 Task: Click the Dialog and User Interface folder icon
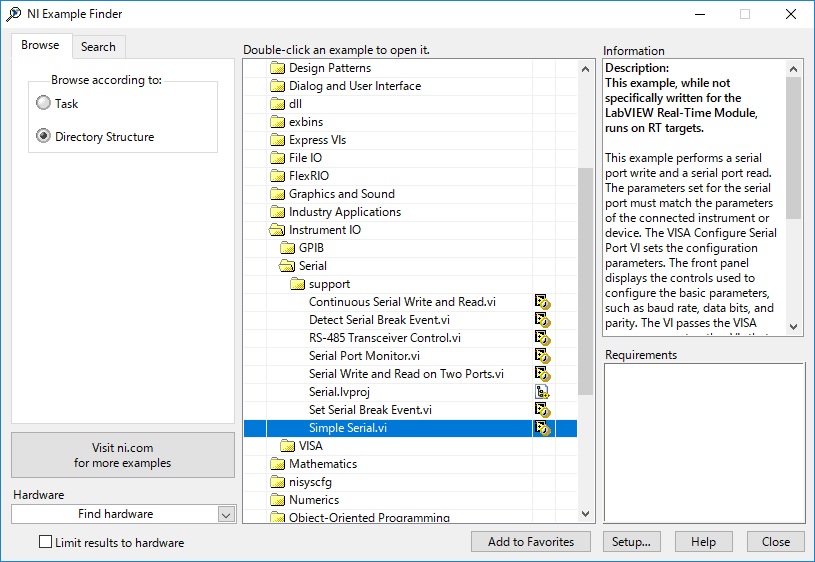[x=278, y=86]
